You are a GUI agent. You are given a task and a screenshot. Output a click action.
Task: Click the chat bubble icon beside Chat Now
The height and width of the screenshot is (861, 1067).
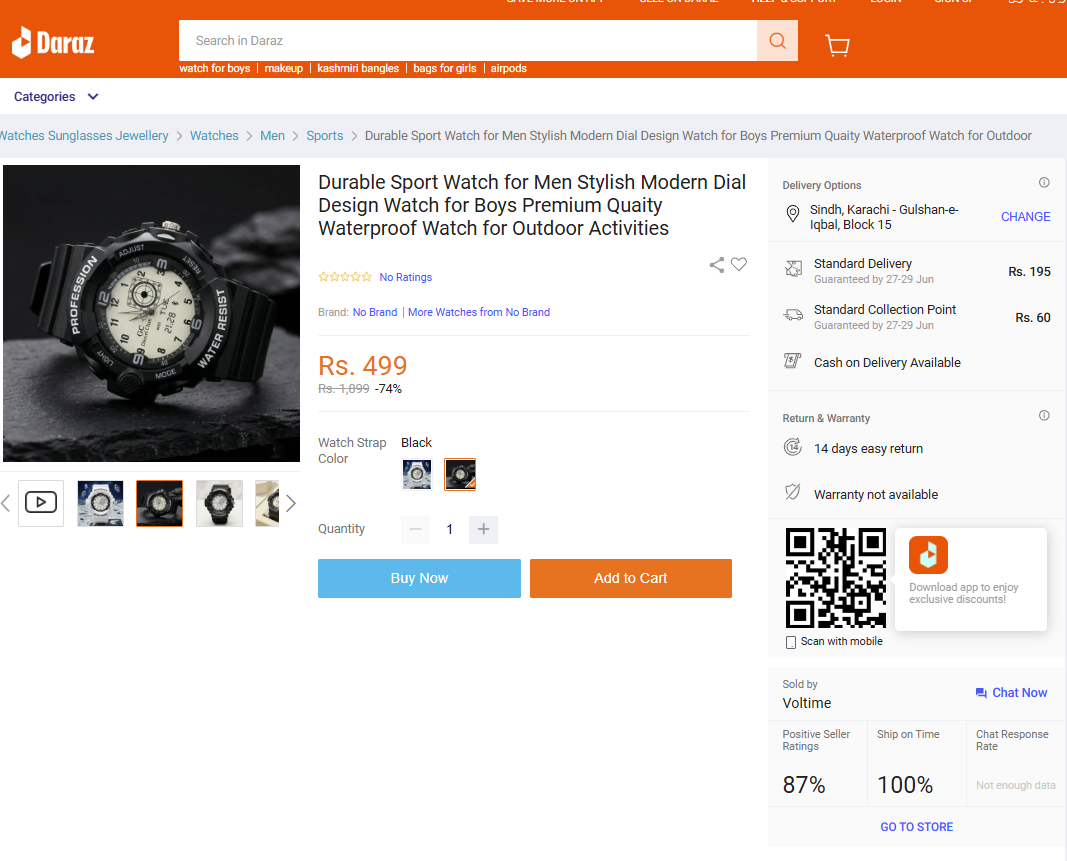981,693
